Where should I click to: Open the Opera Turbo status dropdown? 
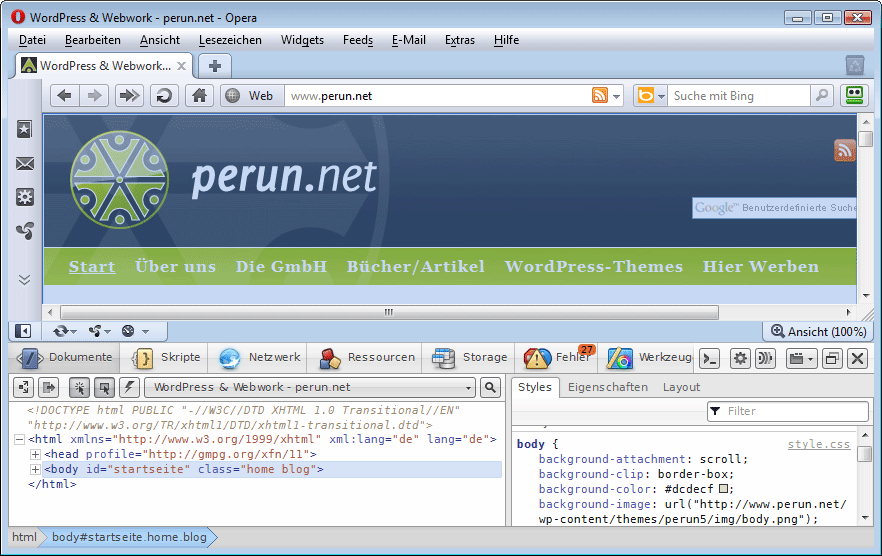[x=135, y=331]
